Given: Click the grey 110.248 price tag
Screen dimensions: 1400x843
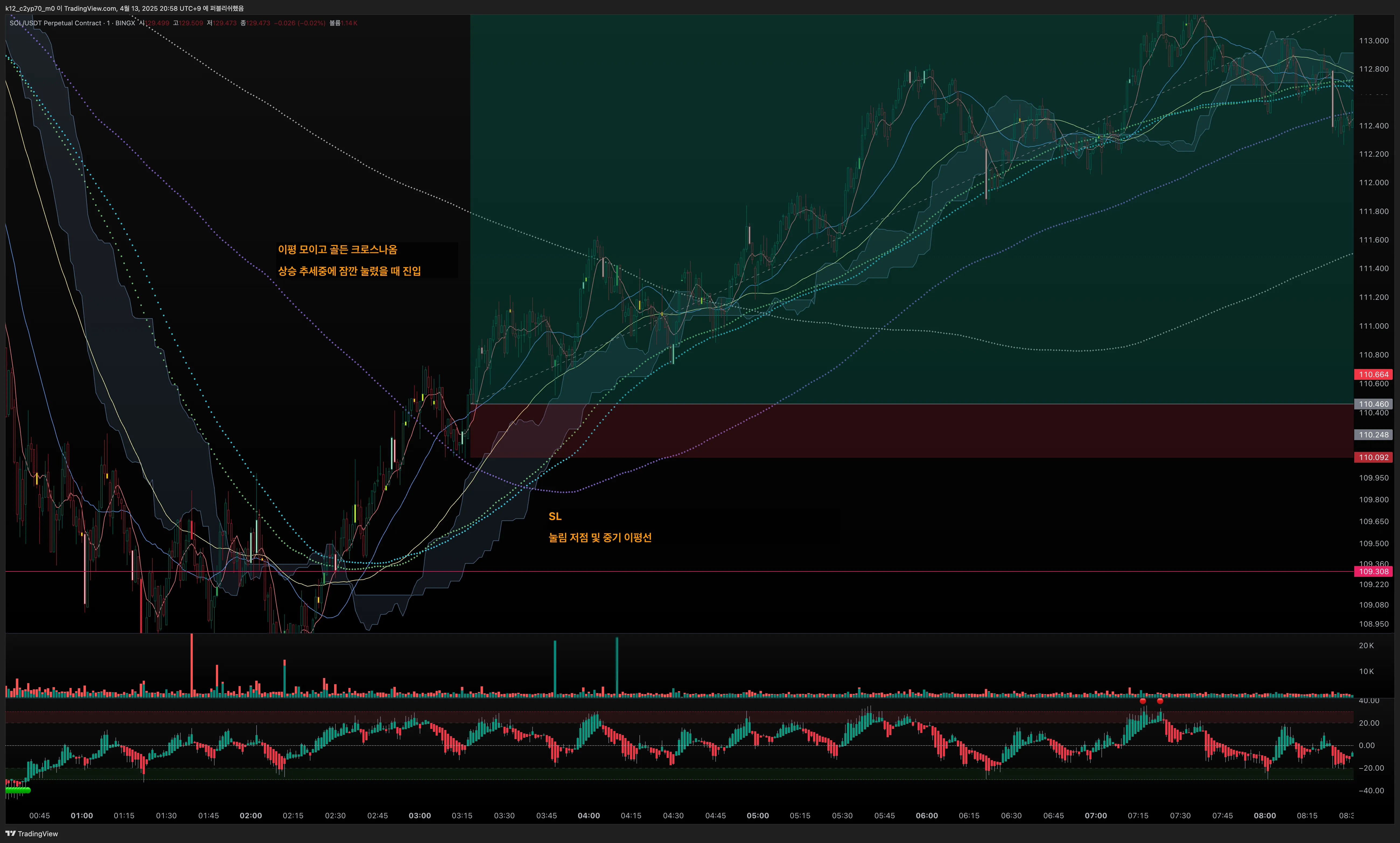Looking at the screenshot, I should tap(1373, 435).
